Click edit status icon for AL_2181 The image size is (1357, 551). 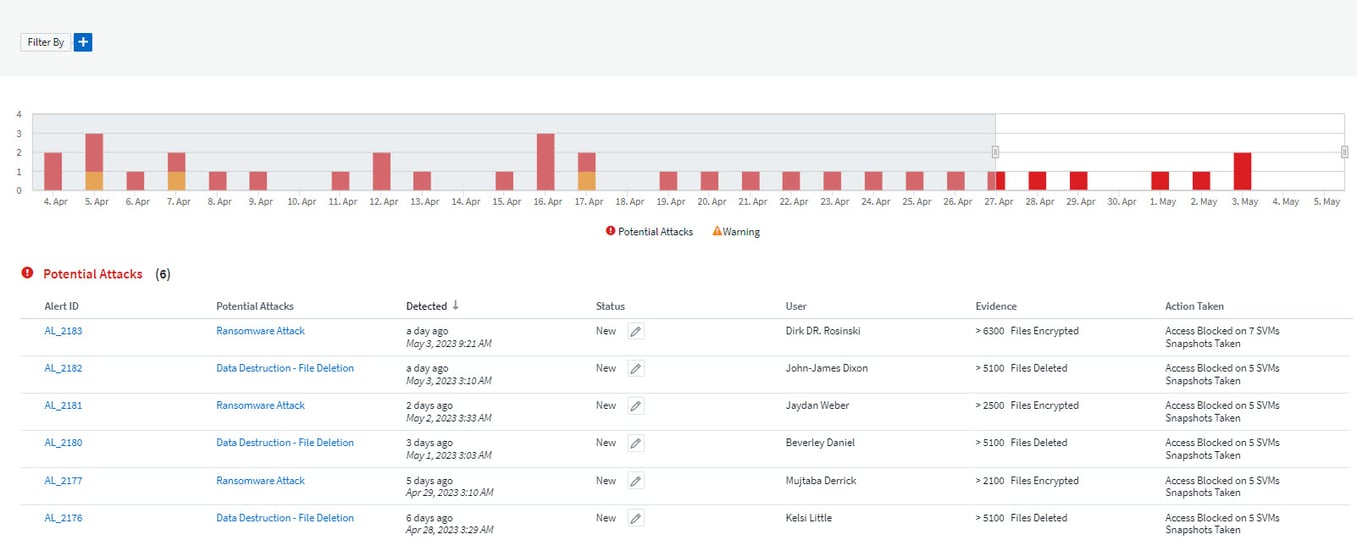pyautogui.click(x=636, y=406)
